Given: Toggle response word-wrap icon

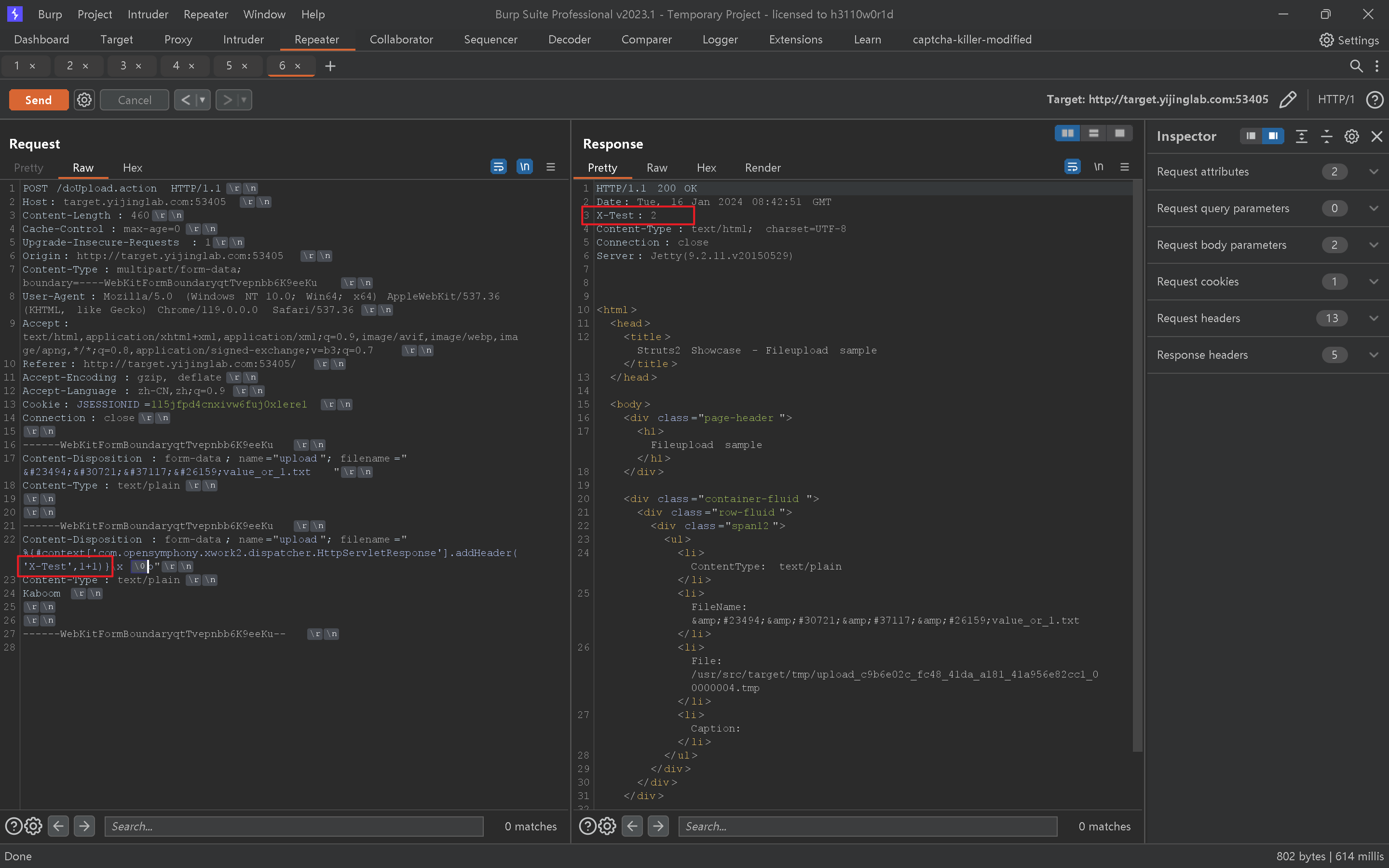Looking at the screenshot, I should click(x=1072, y=167).
